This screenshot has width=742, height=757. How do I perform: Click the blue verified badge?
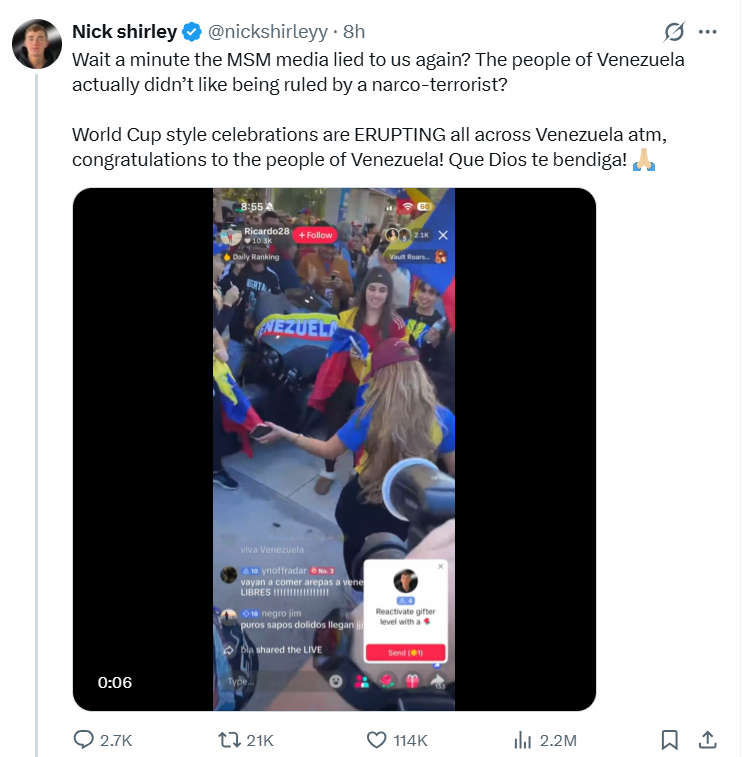[x=193, y=32]
